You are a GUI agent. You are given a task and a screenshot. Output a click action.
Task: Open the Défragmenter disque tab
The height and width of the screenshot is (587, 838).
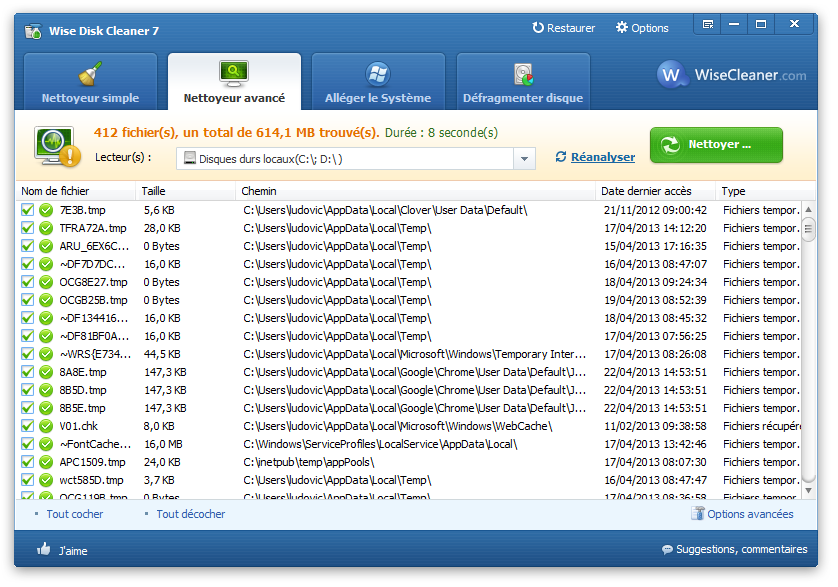tap(523, 82)
